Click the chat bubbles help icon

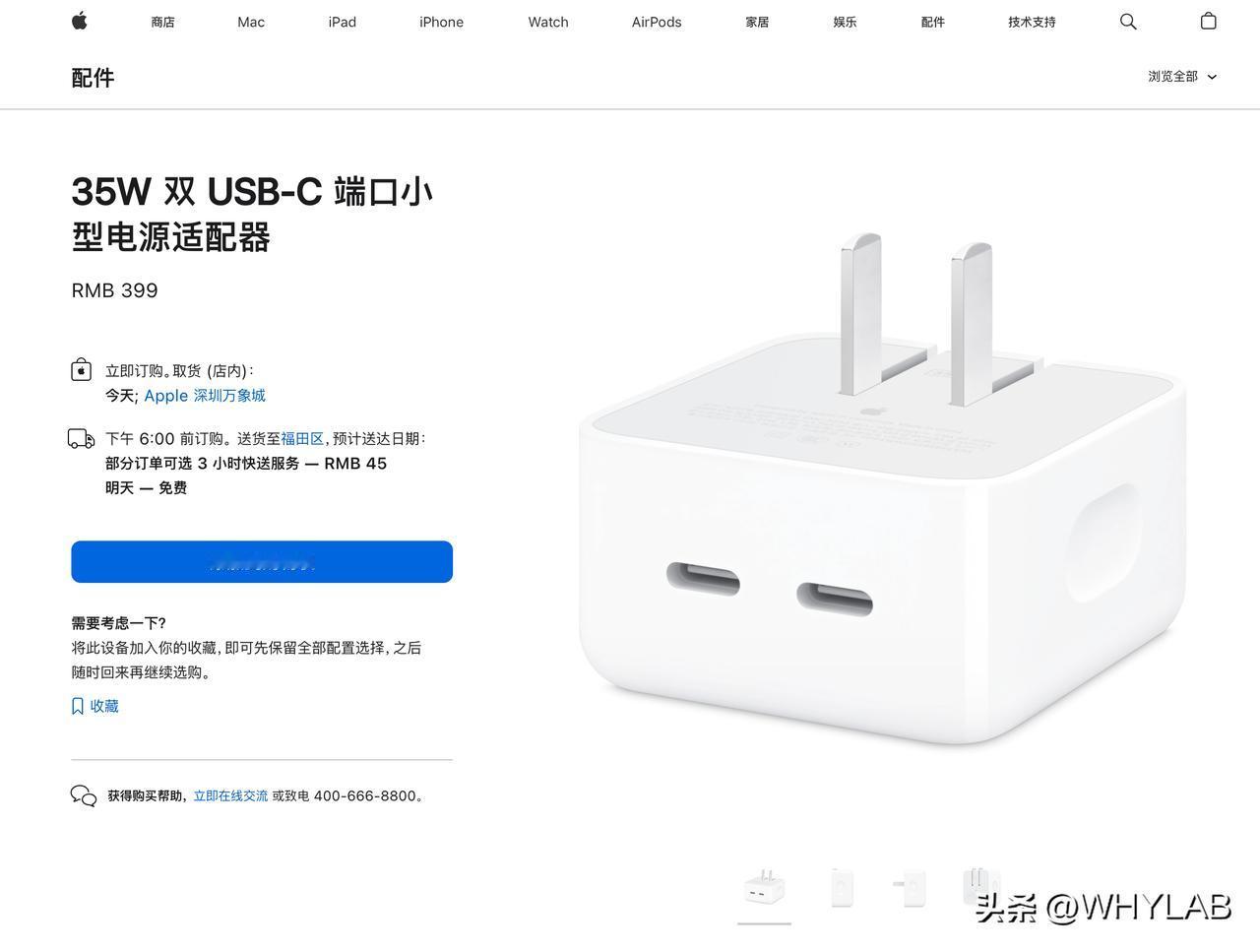(x=84, y=795)
